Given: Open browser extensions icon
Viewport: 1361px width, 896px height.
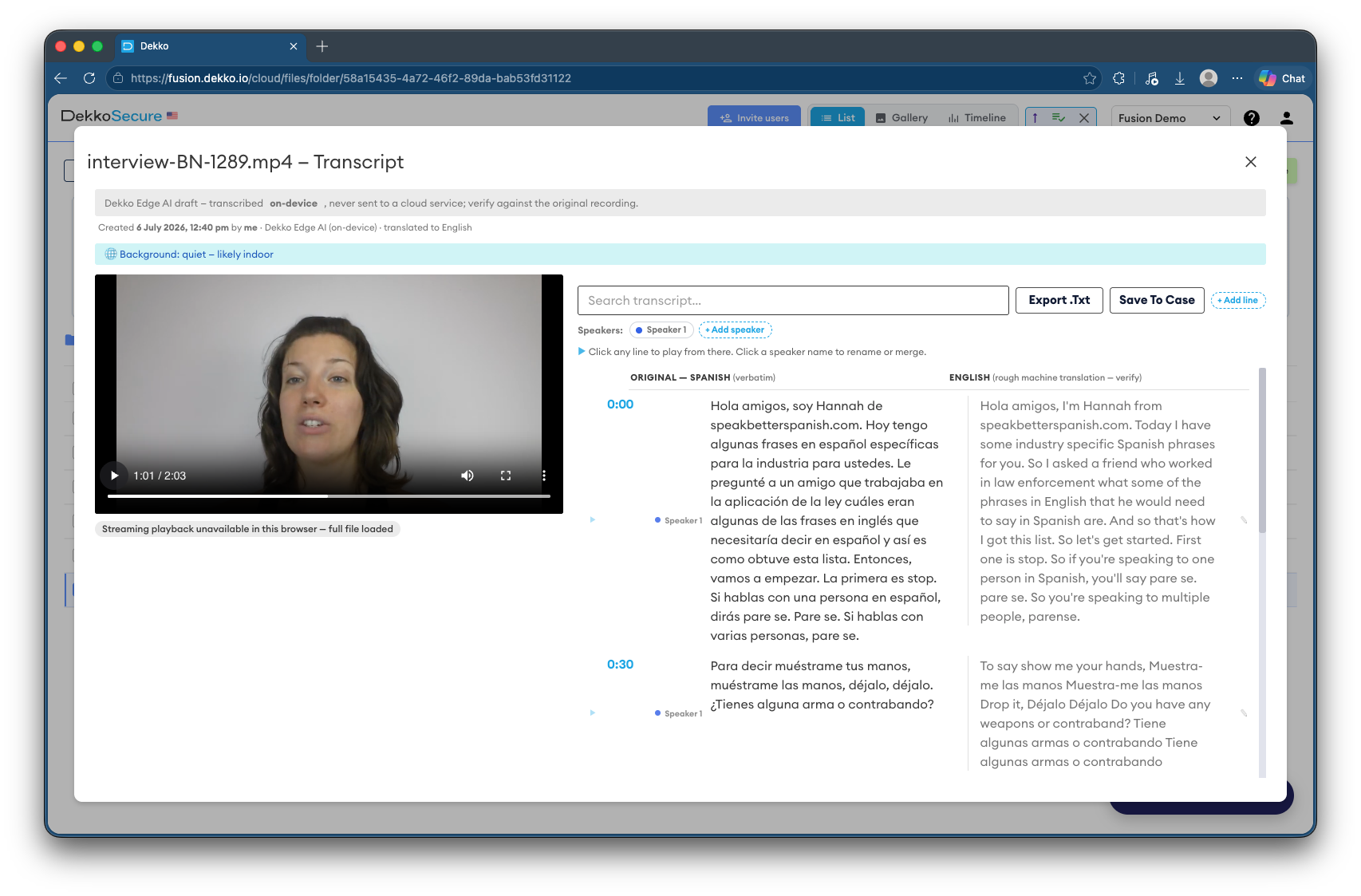Looking at the screenshot, I should (1118, 78).
